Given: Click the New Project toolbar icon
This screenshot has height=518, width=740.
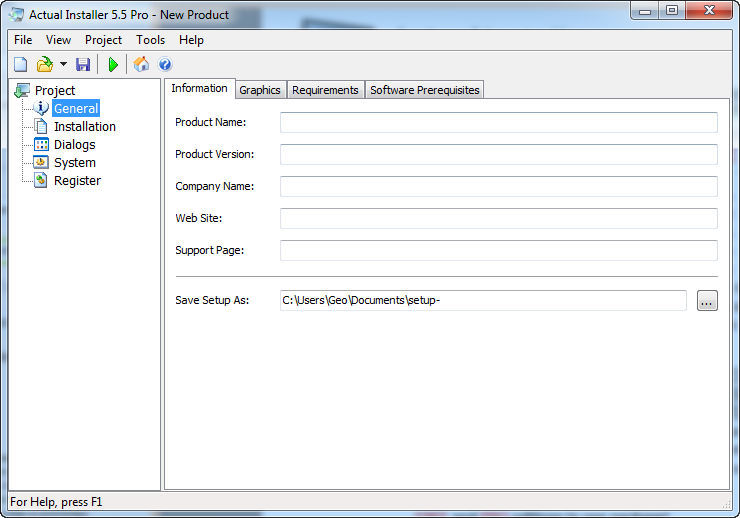Looking at the screenshot, I should click(x=21, y=64).
